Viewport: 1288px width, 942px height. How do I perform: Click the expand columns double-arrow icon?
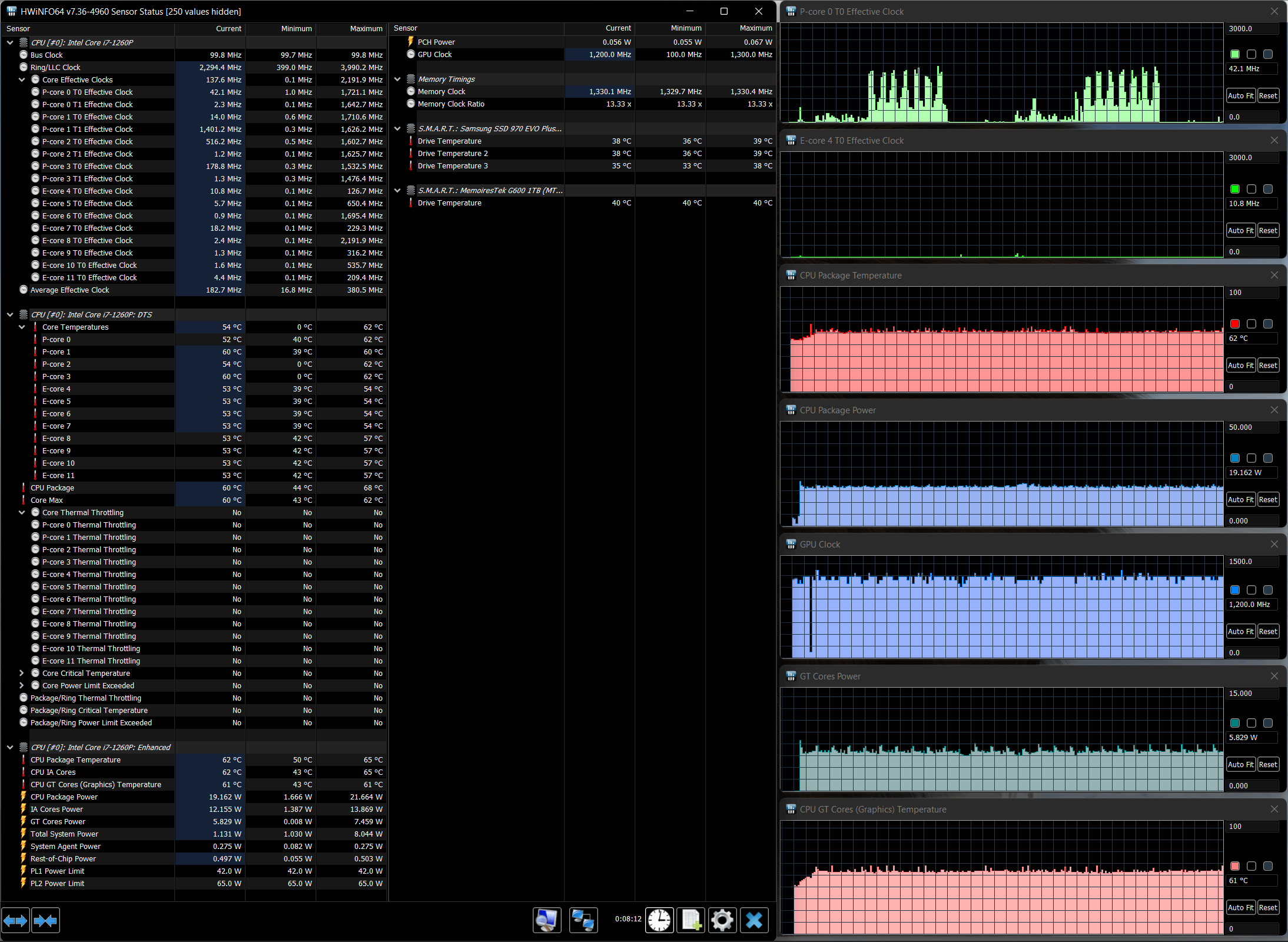click(15, 920)
